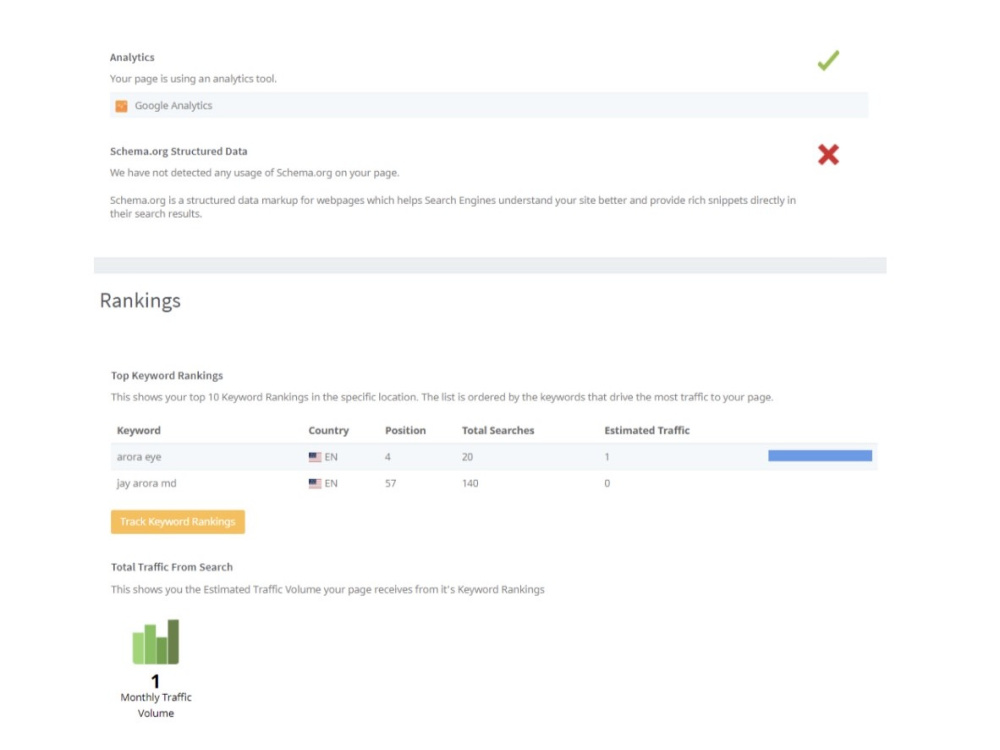The image size is (1000, 750).
Task: Click estimated traffic value 0 for jay arora md
Action: click(x=607, y=483)
